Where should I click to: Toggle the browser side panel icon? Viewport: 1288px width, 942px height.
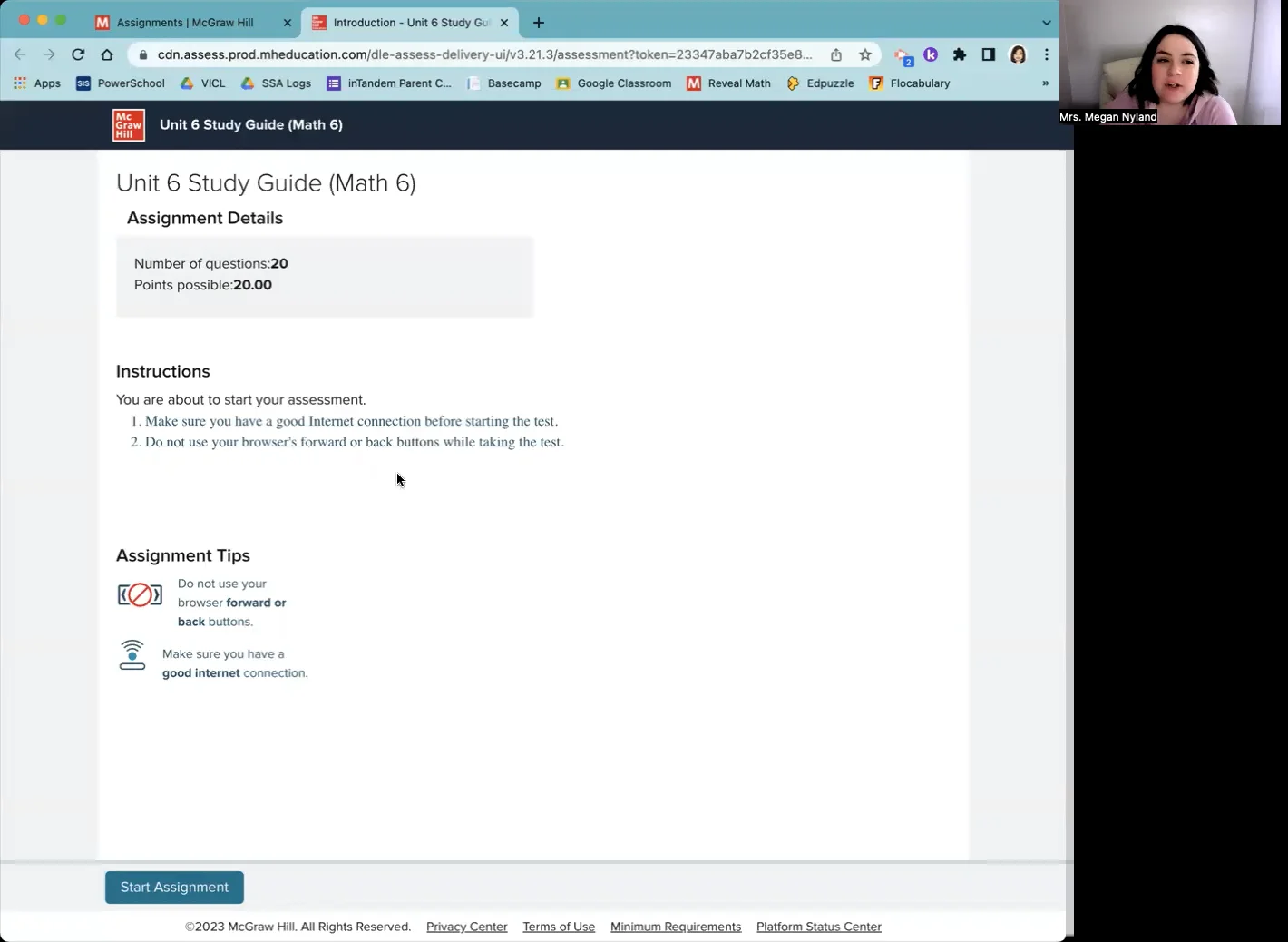pos(989,54)
